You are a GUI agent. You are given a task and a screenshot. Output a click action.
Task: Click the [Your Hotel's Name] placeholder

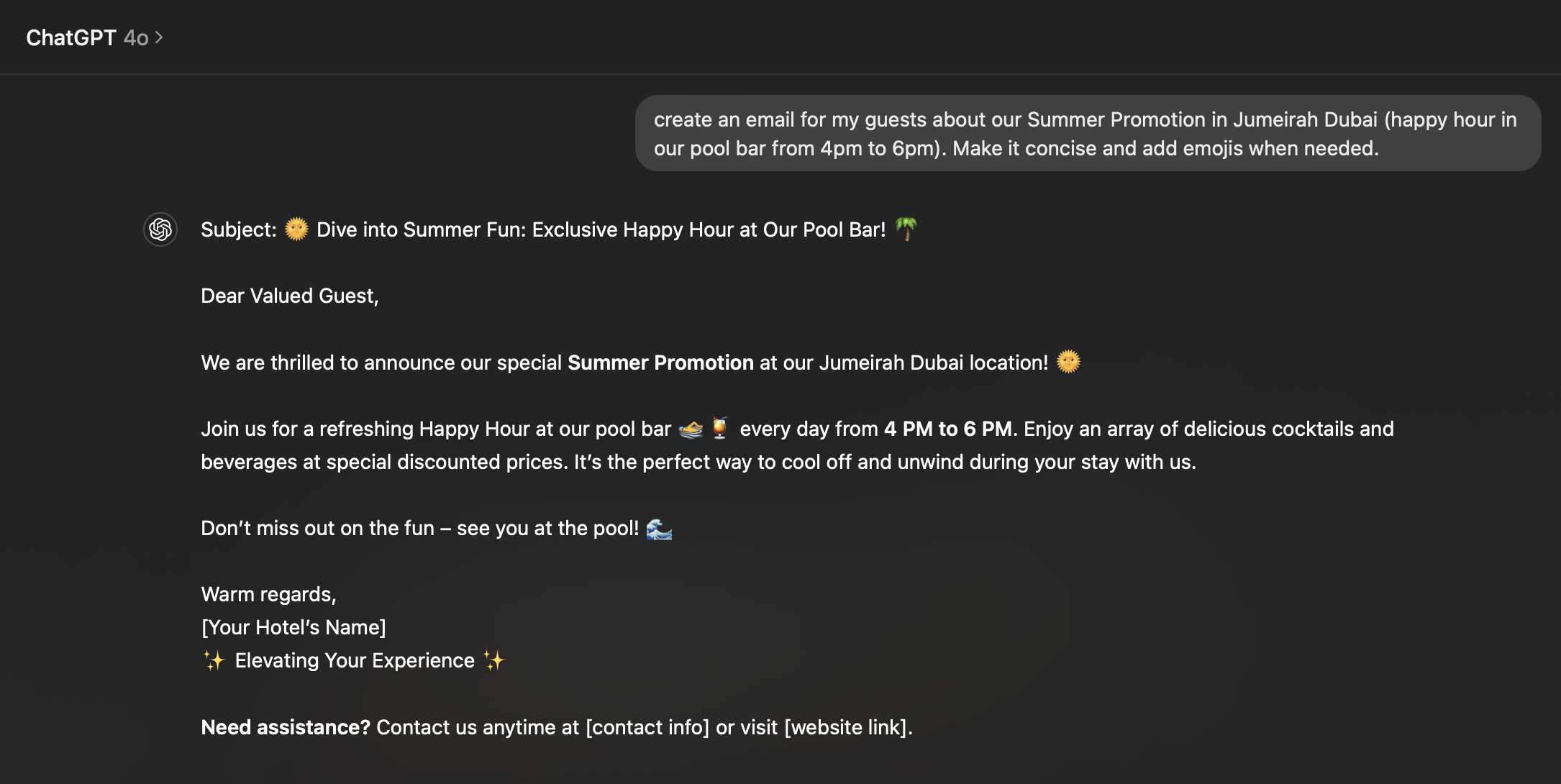tap(293, 627)
